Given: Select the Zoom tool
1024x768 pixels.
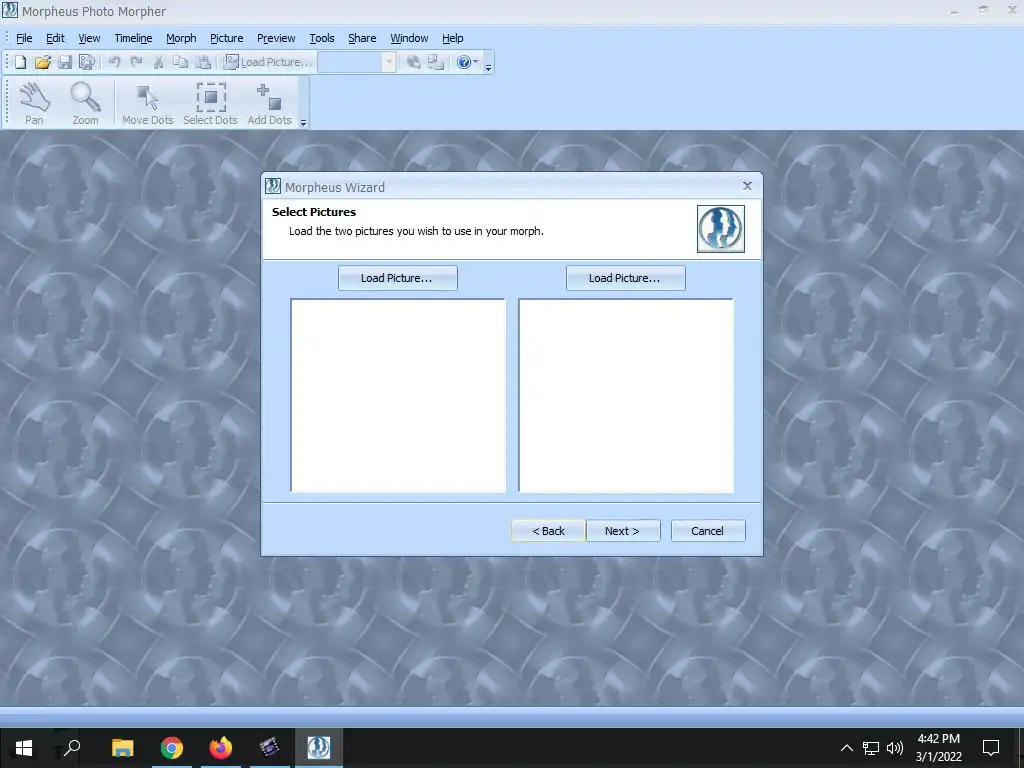Looking at the screenshot, I should (86, 103).
